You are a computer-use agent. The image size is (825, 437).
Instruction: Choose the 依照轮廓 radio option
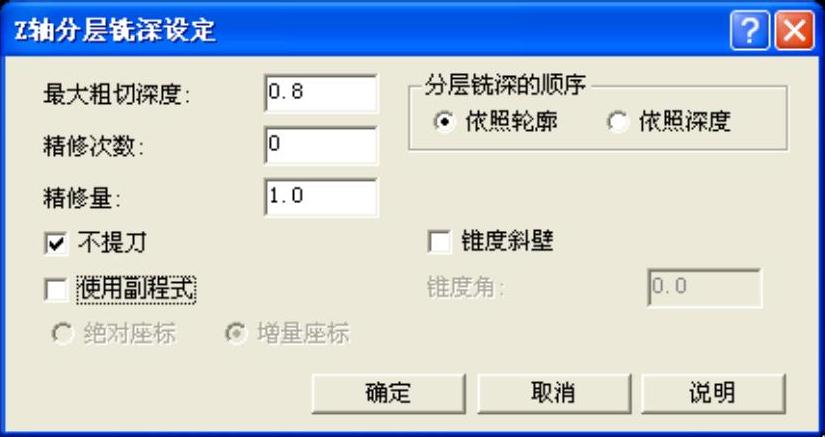[x=445, y=123]
